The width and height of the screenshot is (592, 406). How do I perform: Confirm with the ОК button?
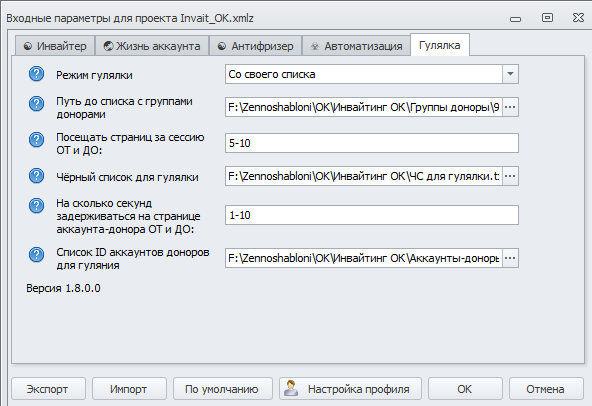(x=465, y=389)
